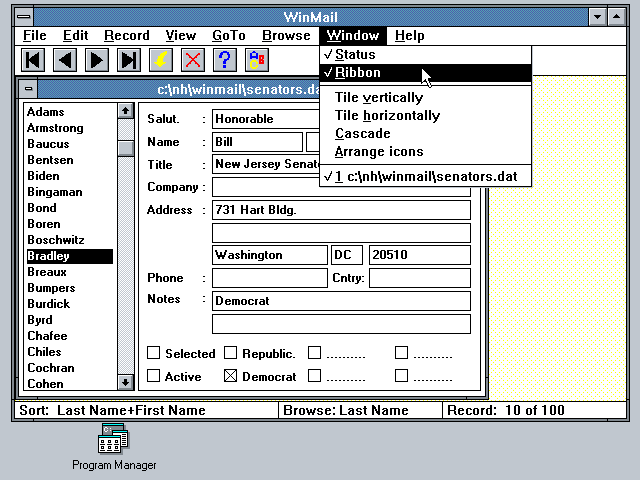Toggle Status in the Window menu
The image size is (640, 480).
point(425,55)
